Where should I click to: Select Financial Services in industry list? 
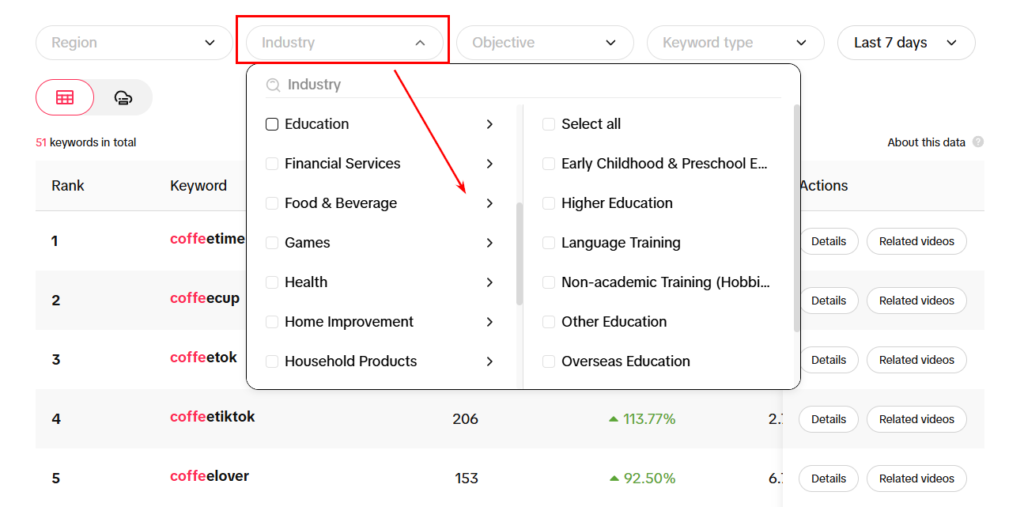[x=342, y=164]
